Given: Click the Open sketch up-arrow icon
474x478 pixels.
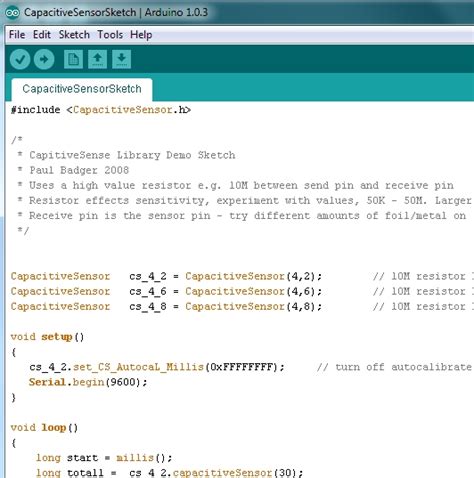Looking at the screenshot, I should click(x=97, y=59).
